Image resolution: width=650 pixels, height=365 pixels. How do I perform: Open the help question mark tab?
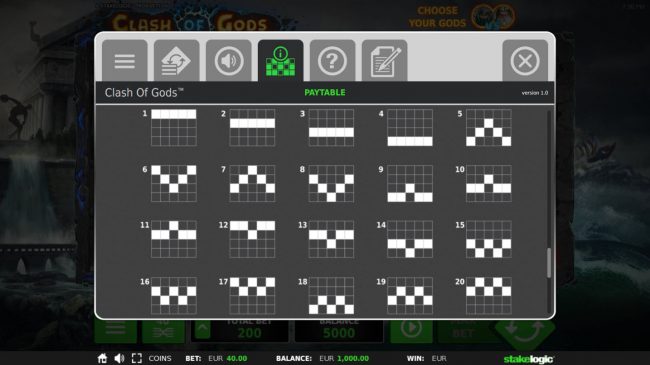click(x=332, y=61)
